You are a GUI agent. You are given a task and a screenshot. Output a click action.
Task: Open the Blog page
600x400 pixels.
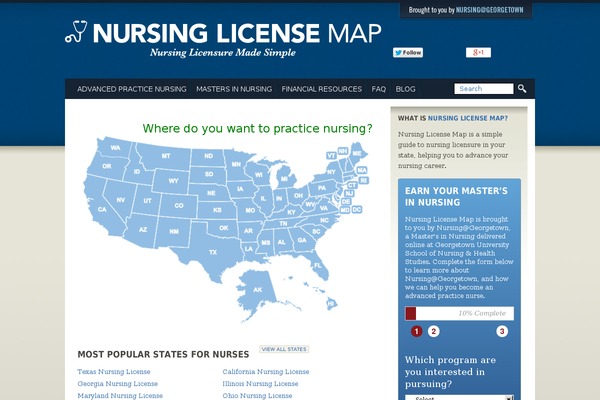tap(406, 89)
